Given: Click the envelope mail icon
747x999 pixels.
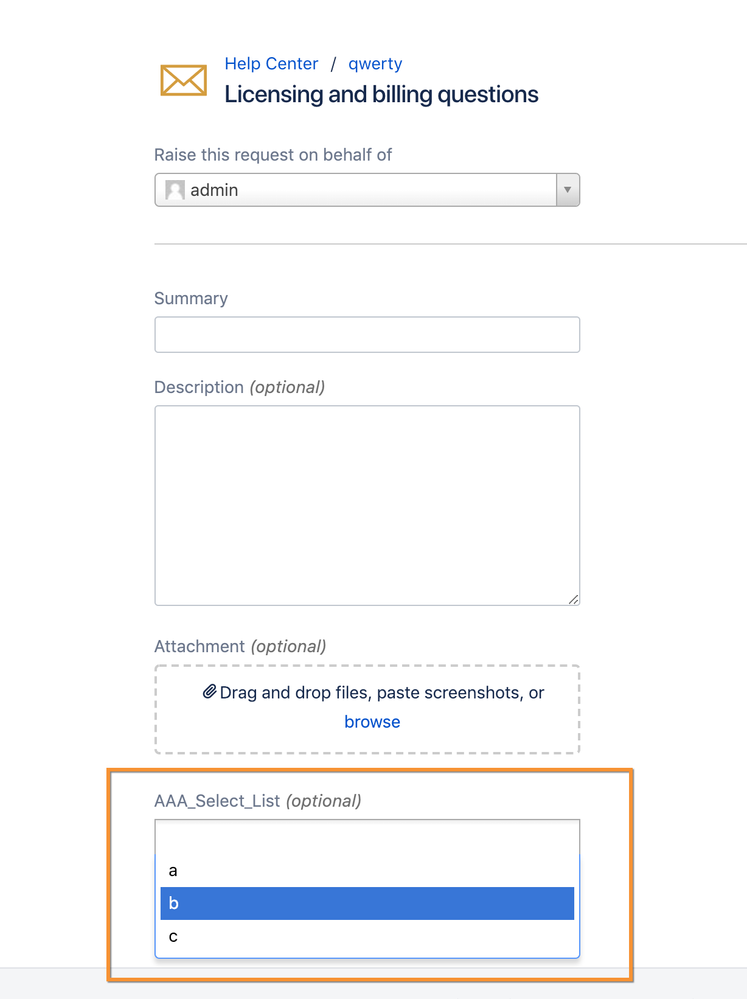Looking at the screenshot, I should point(183,80).
